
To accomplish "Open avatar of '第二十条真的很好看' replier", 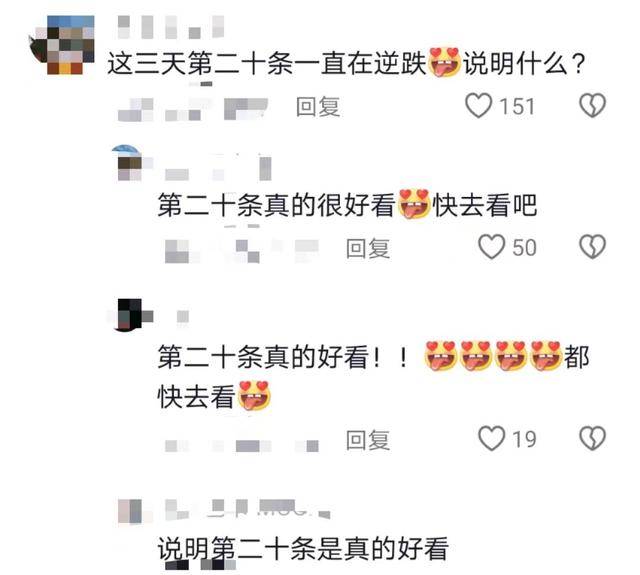I will [129, 163].
